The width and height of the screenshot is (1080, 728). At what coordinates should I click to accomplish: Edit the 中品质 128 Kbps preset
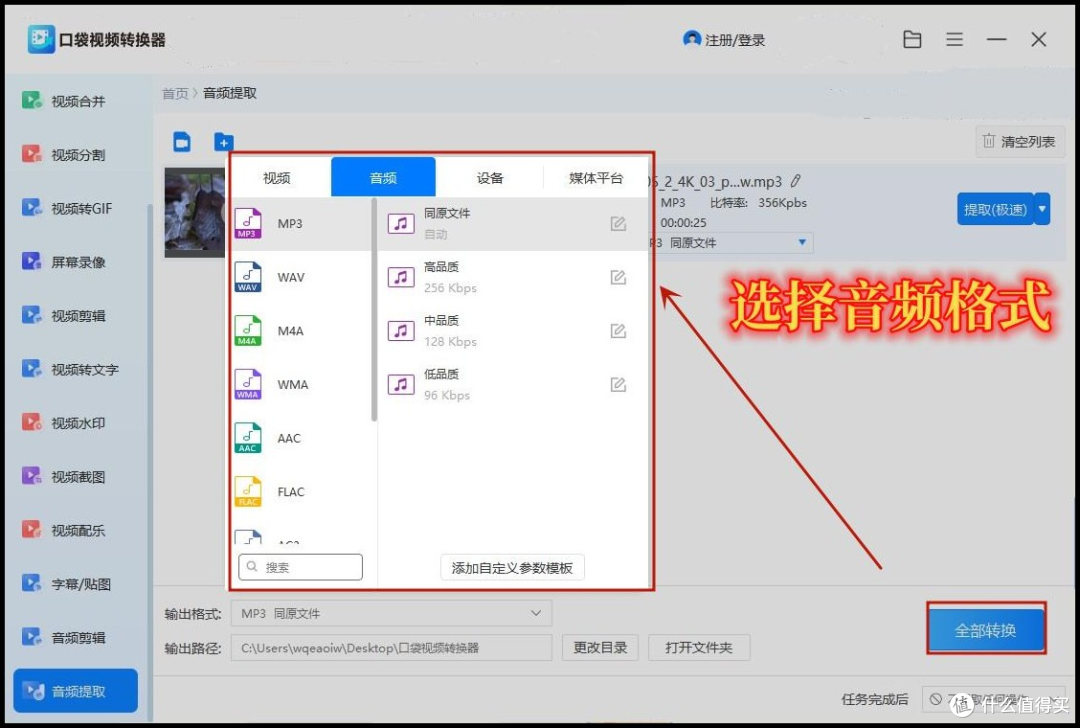(x=618, y=331)
